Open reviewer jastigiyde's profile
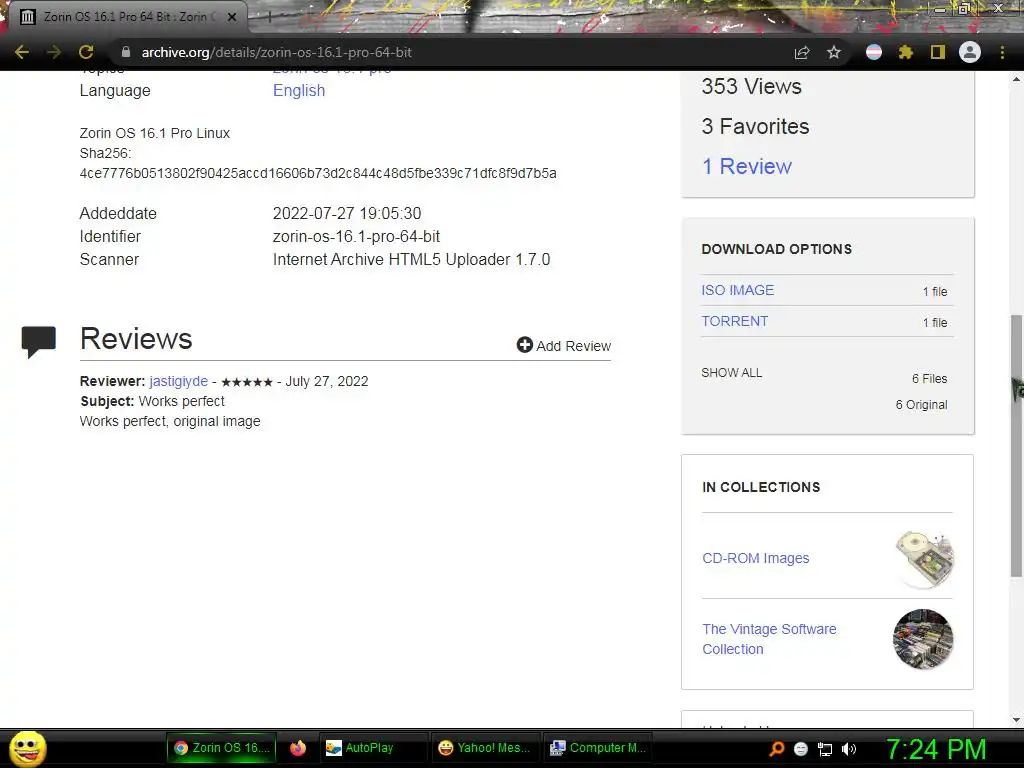1024x768 pixels. (x=178, y=381)
